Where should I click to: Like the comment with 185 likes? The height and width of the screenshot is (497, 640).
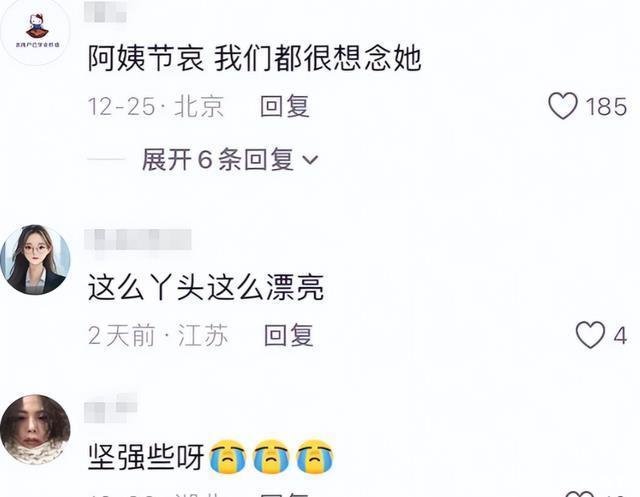[562, 106]
